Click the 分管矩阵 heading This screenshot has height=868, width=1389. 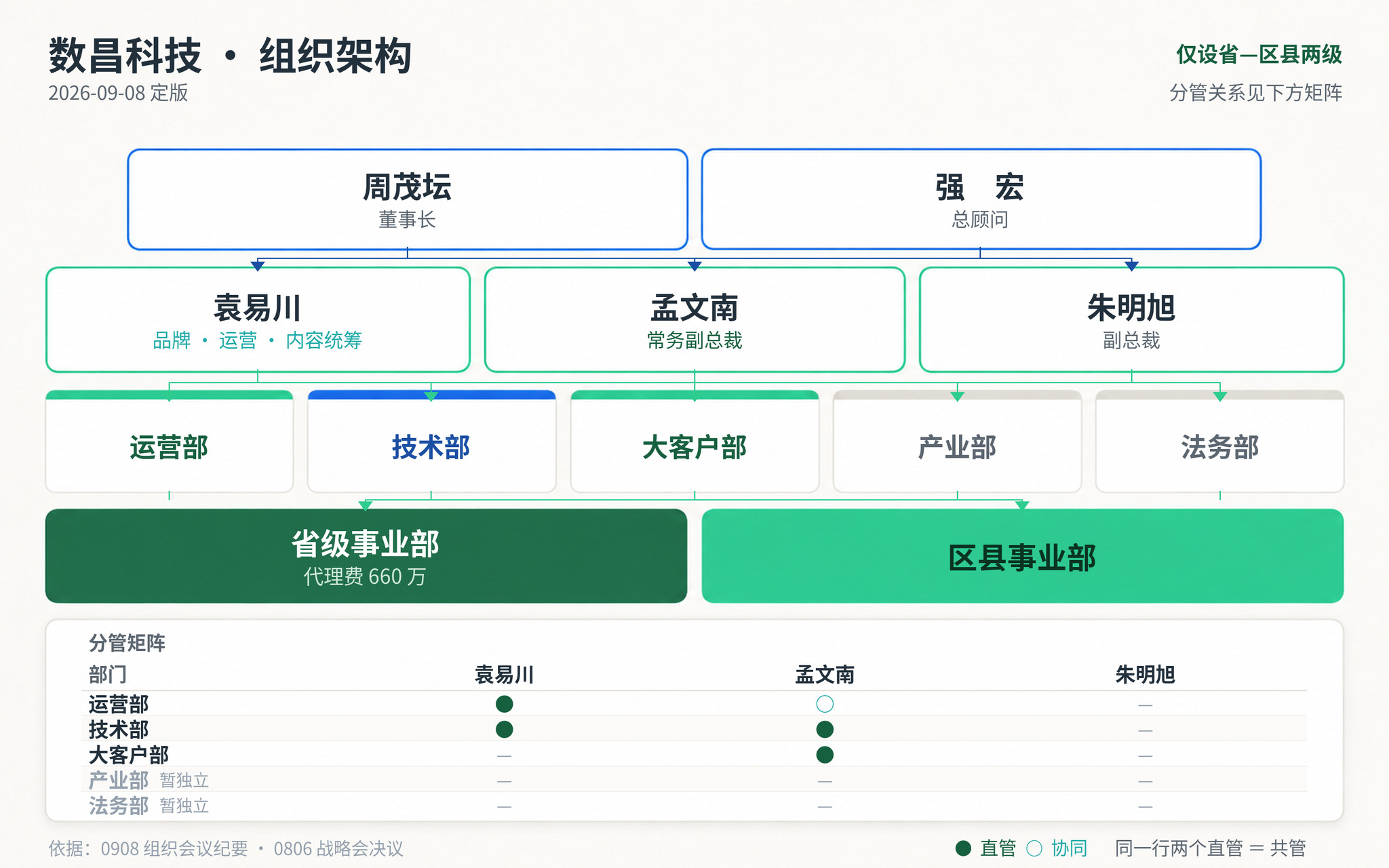128,643
